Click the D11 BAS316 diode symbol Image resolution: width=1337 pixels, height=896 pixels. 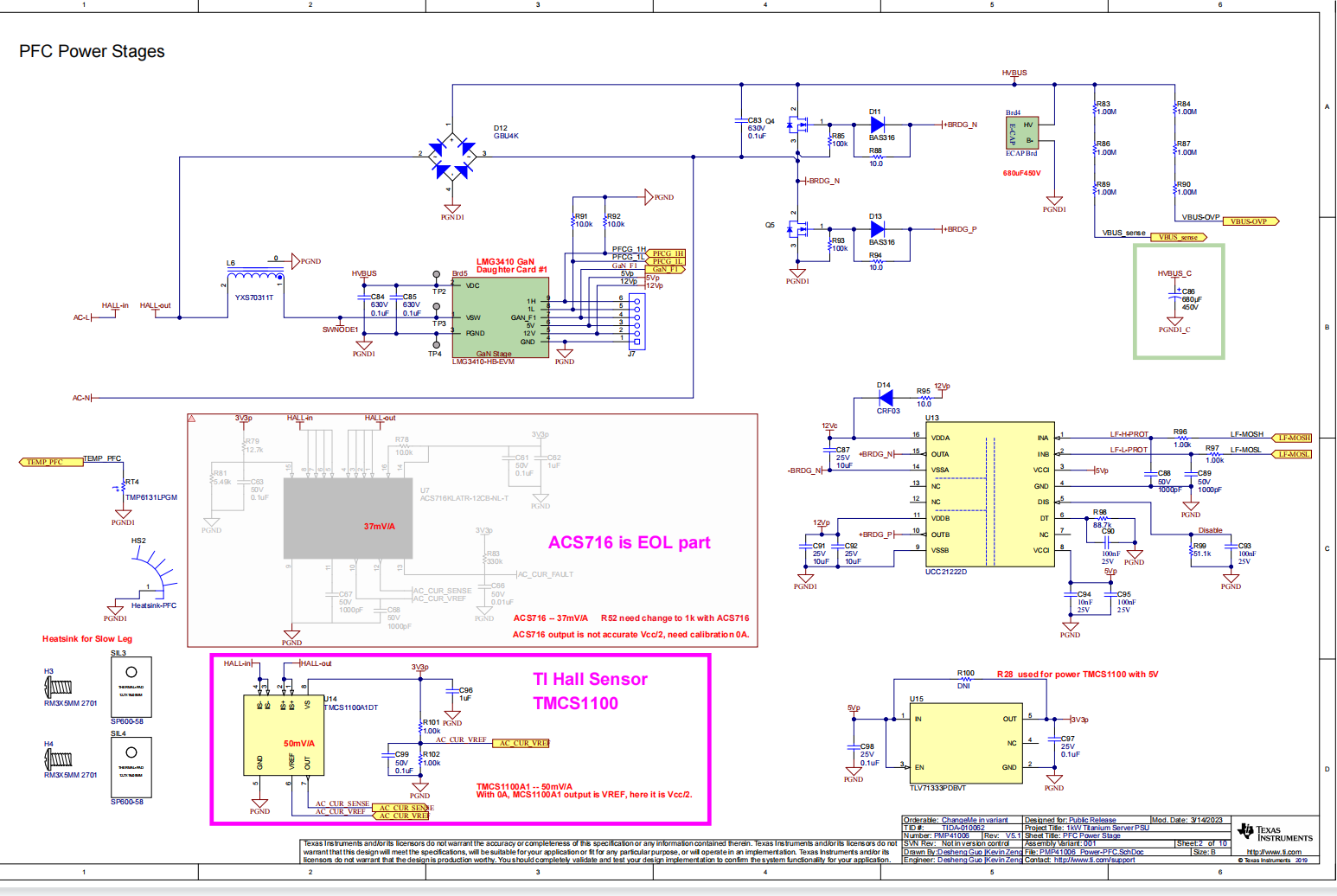[x=877, y=125]
